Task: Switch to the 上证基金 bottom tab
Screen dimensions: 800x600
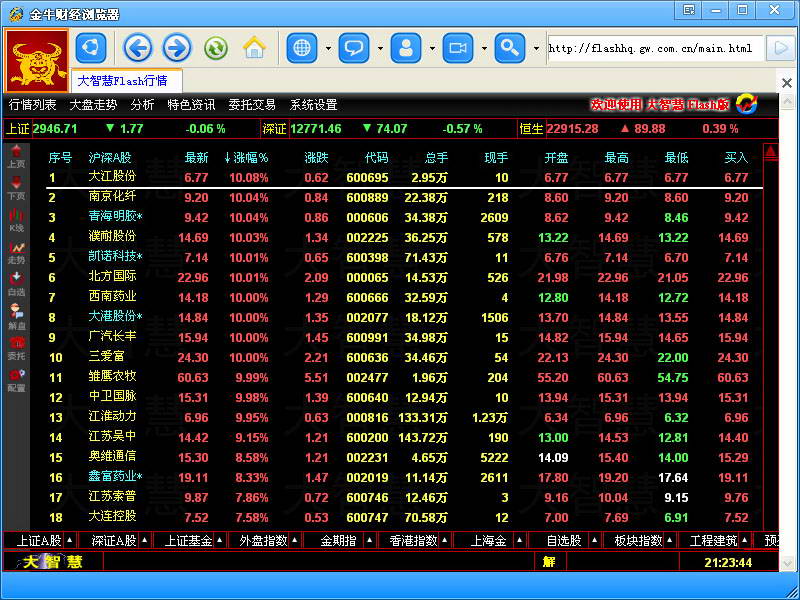Action: 188,540
